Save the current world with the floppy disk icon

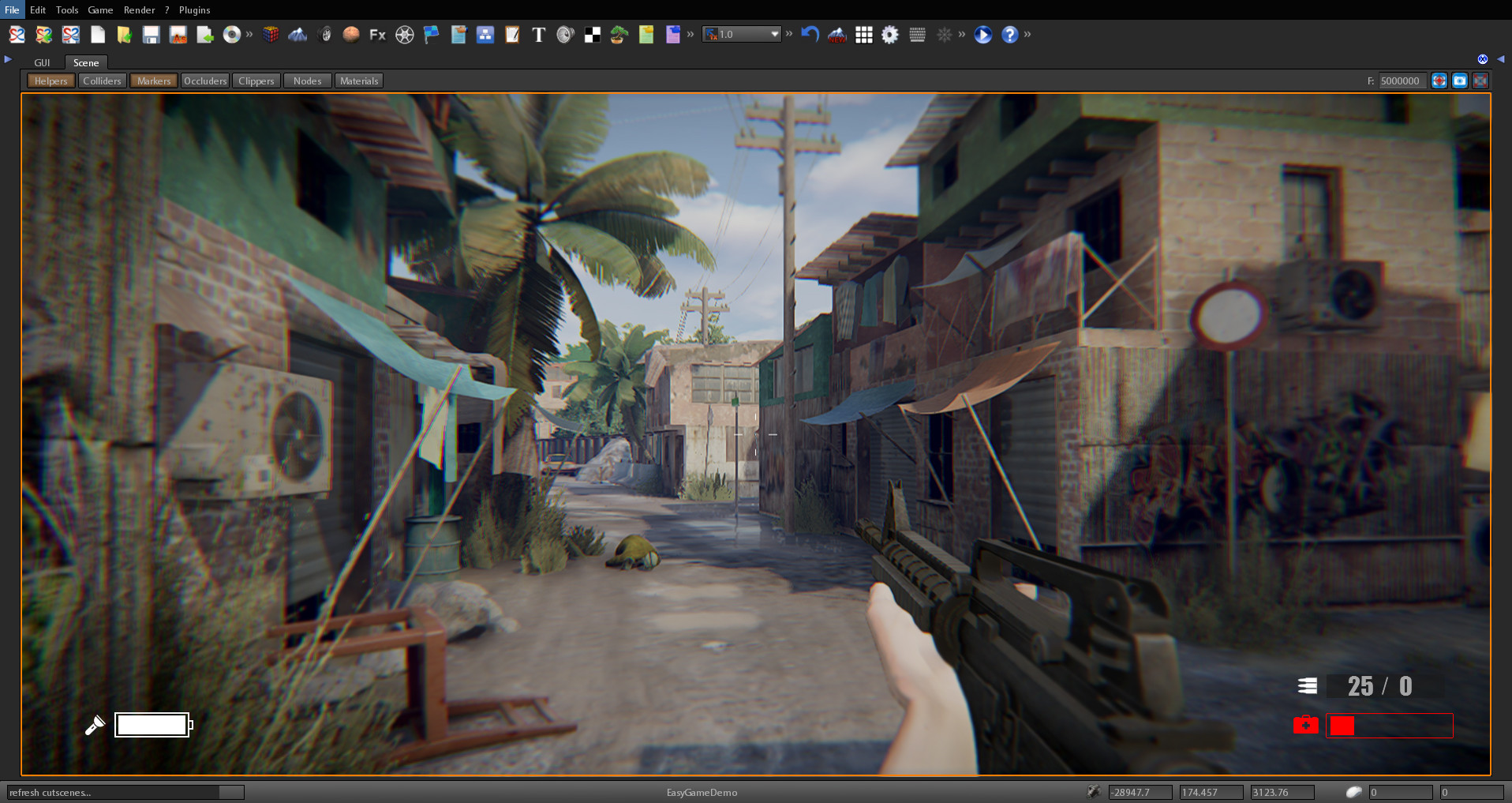click(x=150, y=35)
